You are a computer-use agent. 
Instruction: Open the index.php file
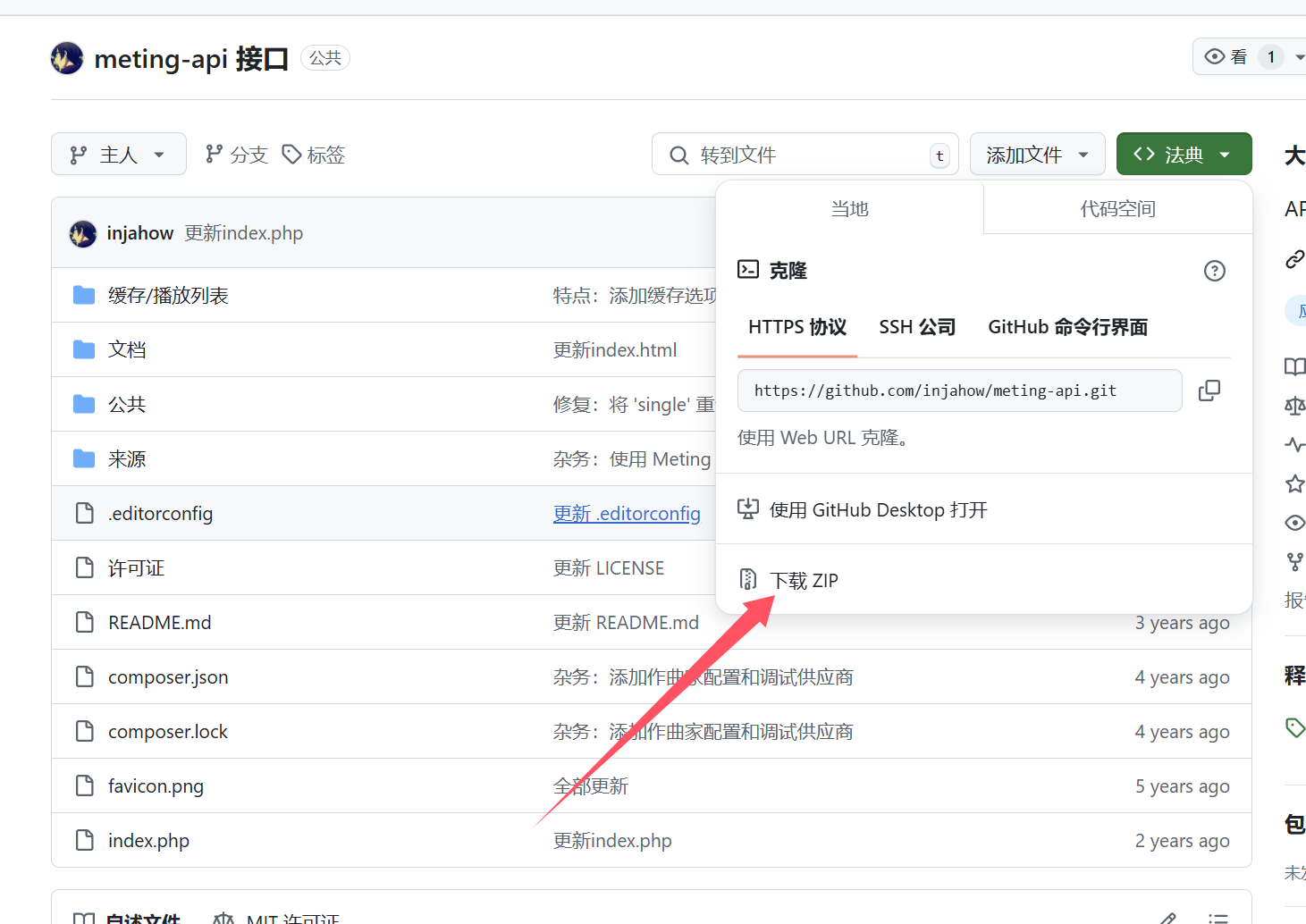(x=148, y=841)
